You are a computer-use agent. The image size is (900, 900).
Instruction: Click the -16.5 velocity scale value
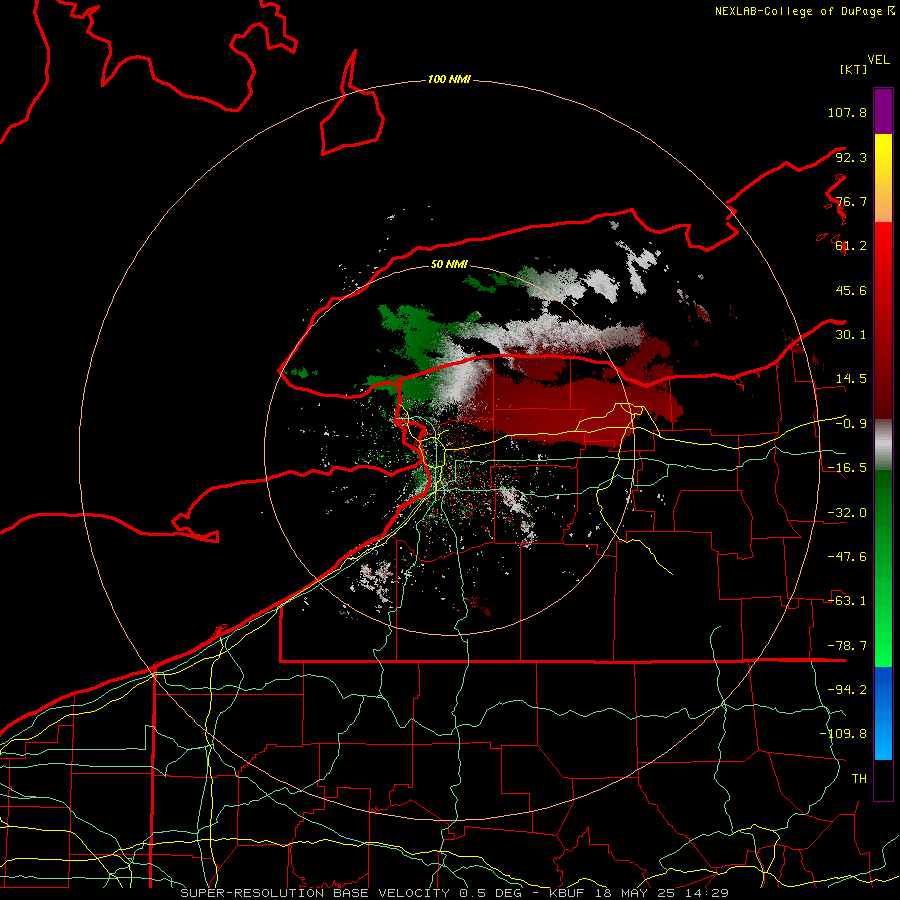click(x=847, y=468)
